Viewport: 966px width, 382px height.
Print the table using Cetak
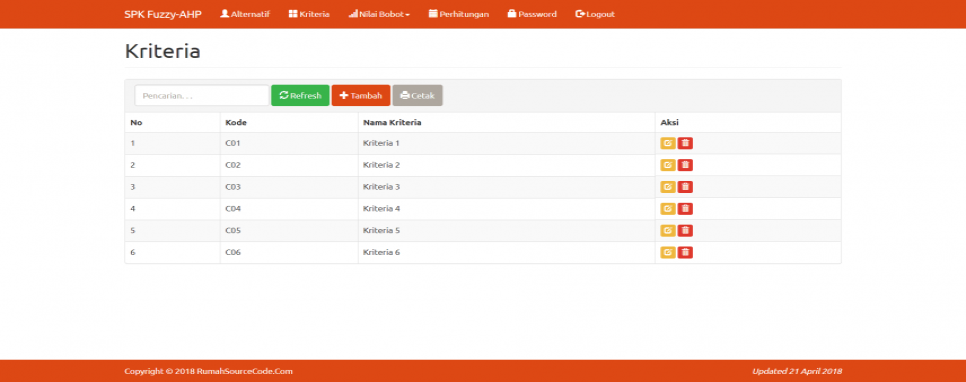click(417, 96)
